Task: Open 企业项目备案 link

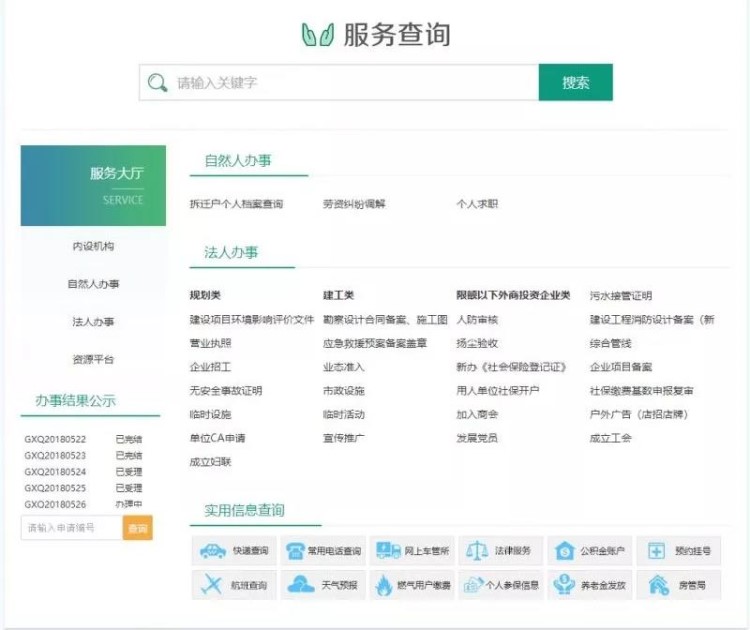Action: (621, 367)
